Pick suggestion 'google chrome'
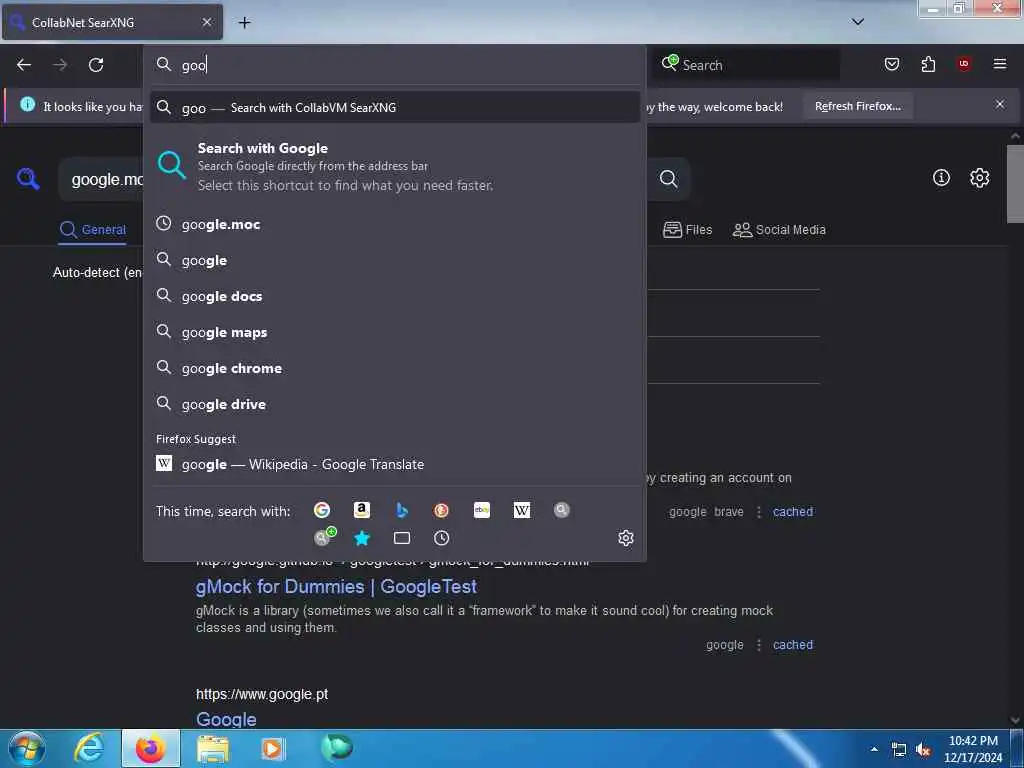This screenshot has width=1024, height=768. (394, 368)
